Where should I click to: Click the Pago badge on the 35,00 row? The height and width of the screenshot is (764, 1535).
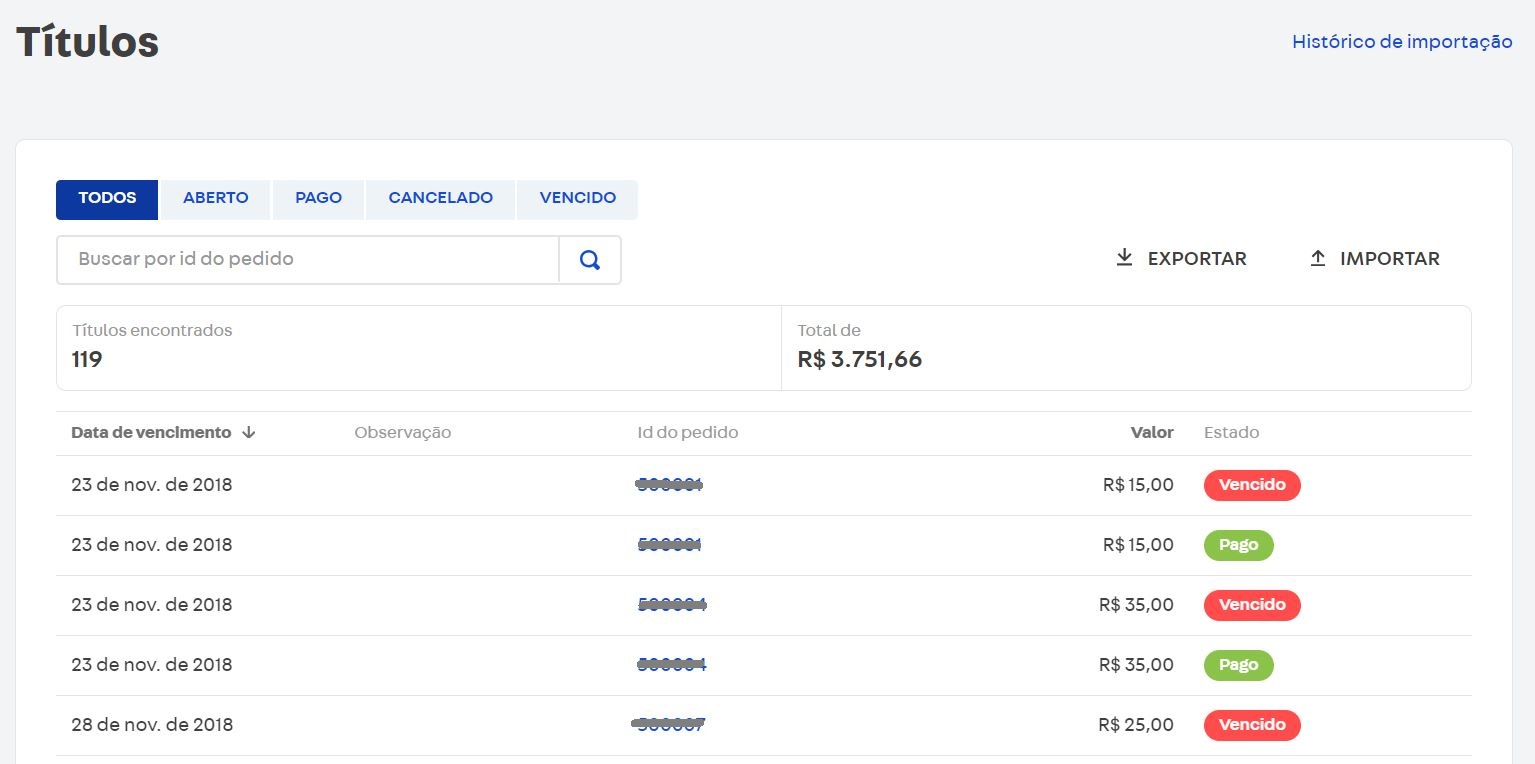pos(1238,665)
